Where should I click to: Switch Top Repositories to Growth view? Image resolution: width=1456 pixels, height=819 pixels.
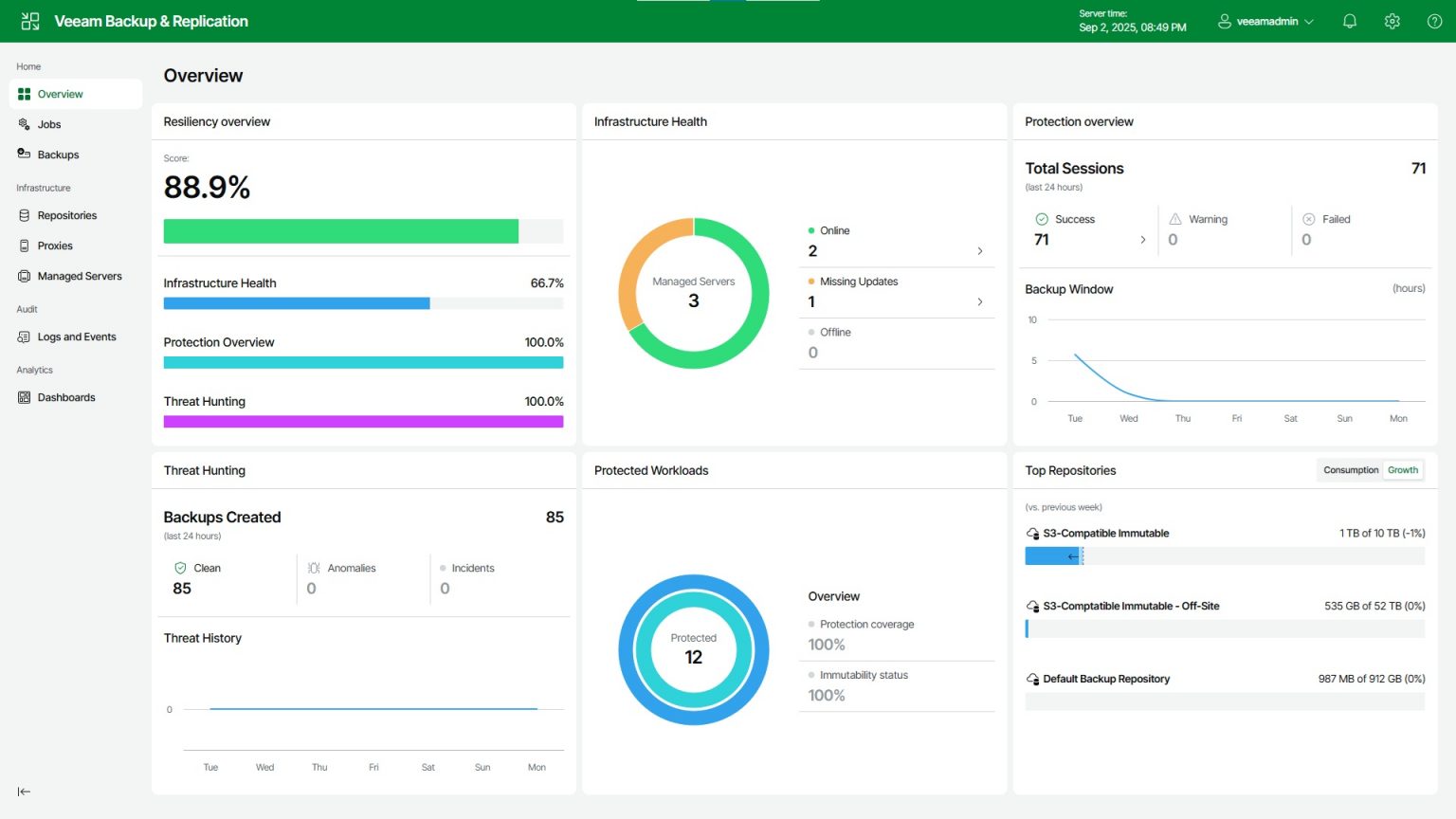click(1403, 469)
